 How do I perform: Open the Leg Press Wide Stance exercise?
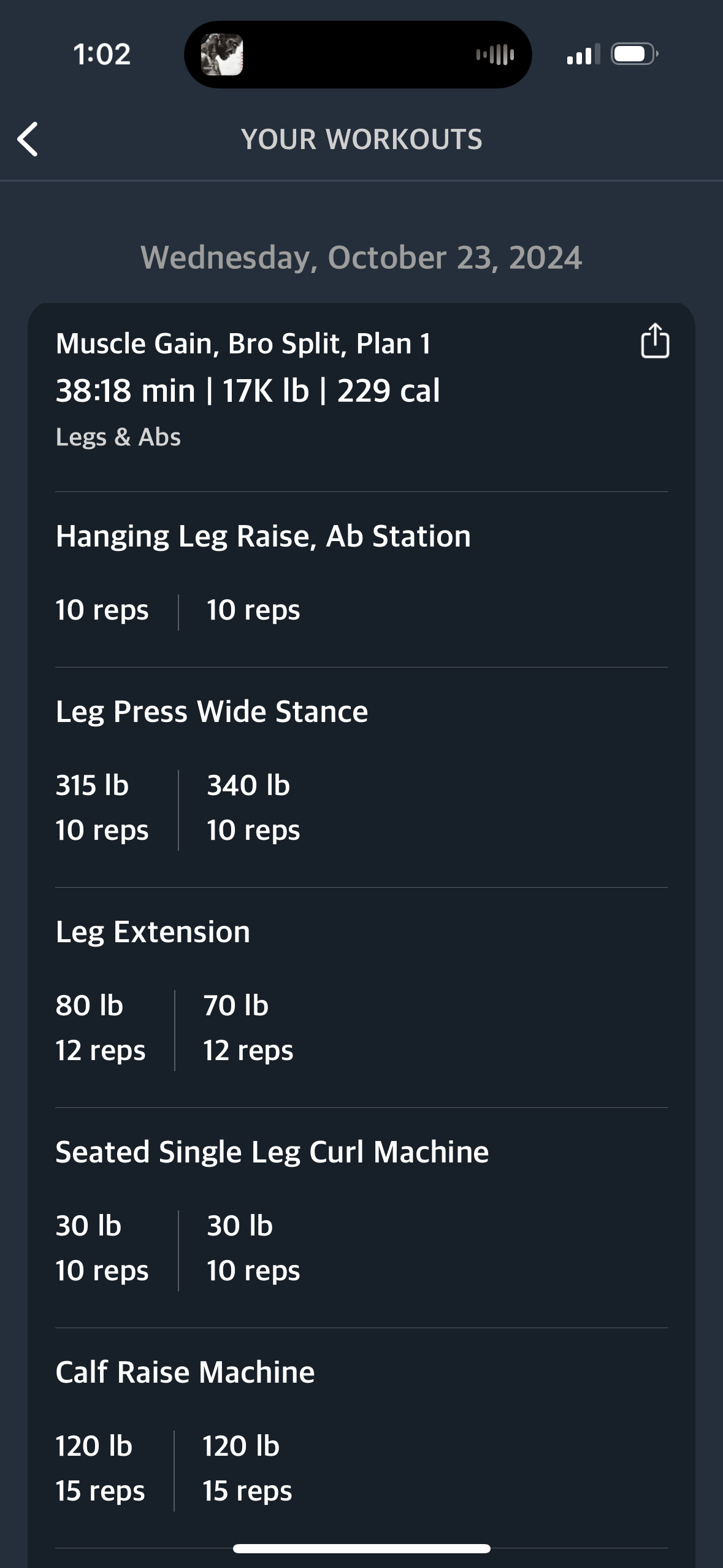(212, 712)
